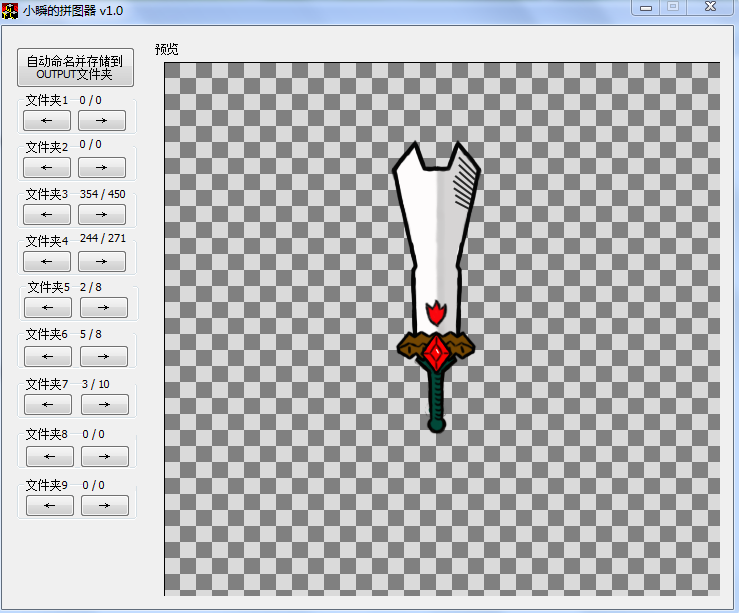Previous handle option in 文件夹7
The width and height of the screenshot is (739, 613).
coord(48,405)
